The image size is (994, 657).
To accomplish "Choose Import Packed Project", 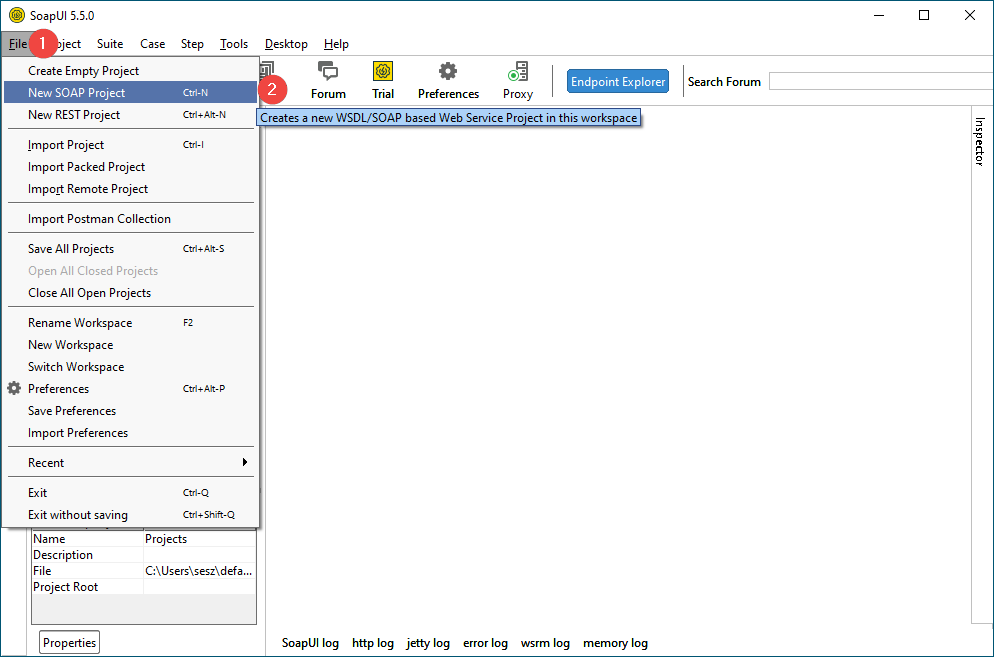I will point(131,167).
